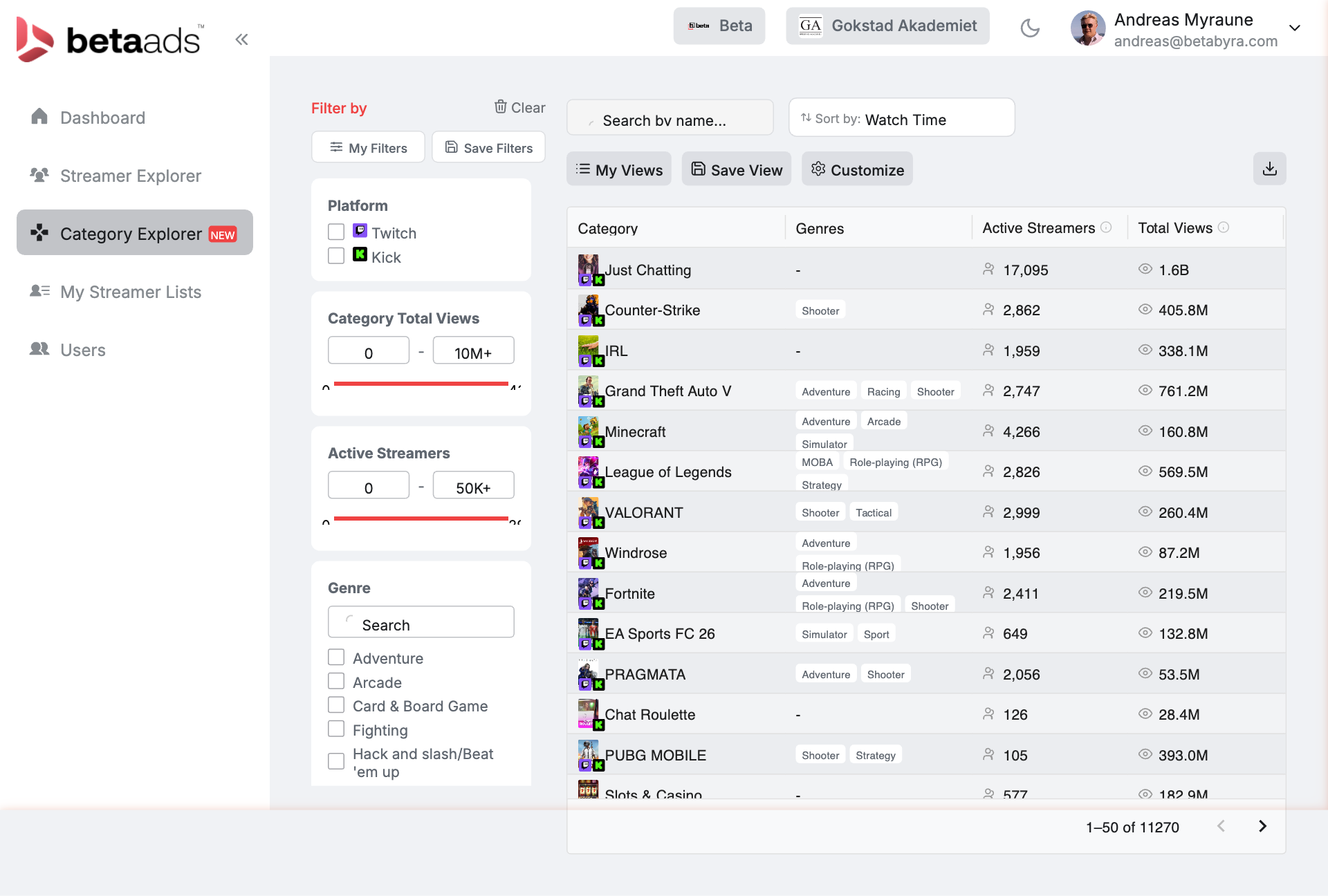Click the Save View button

pyautogui.click(x=737, y=169)
